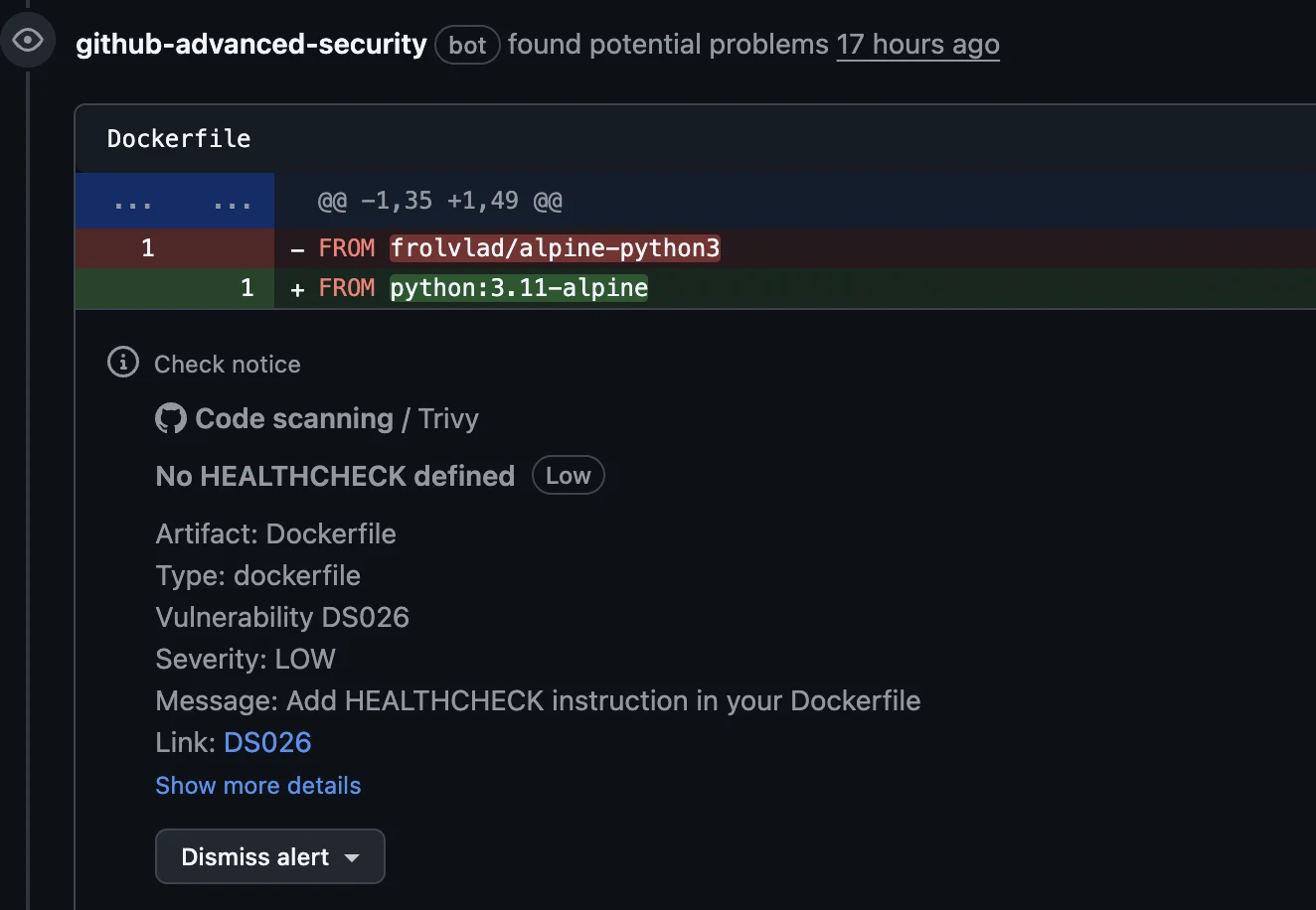
Task: Click the green 'FROM' keyword on added line
Action: pos(347,288)
